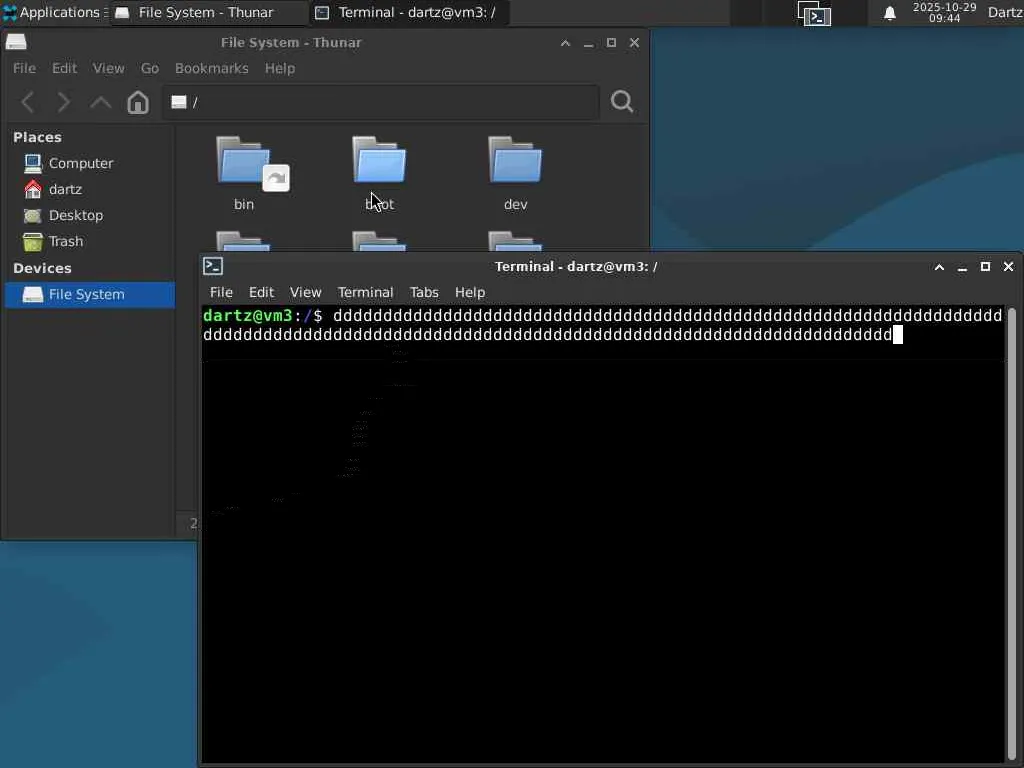1024x768 pixels.
Task: Open the Applications menu in panel
Action: tap(54, 12)
